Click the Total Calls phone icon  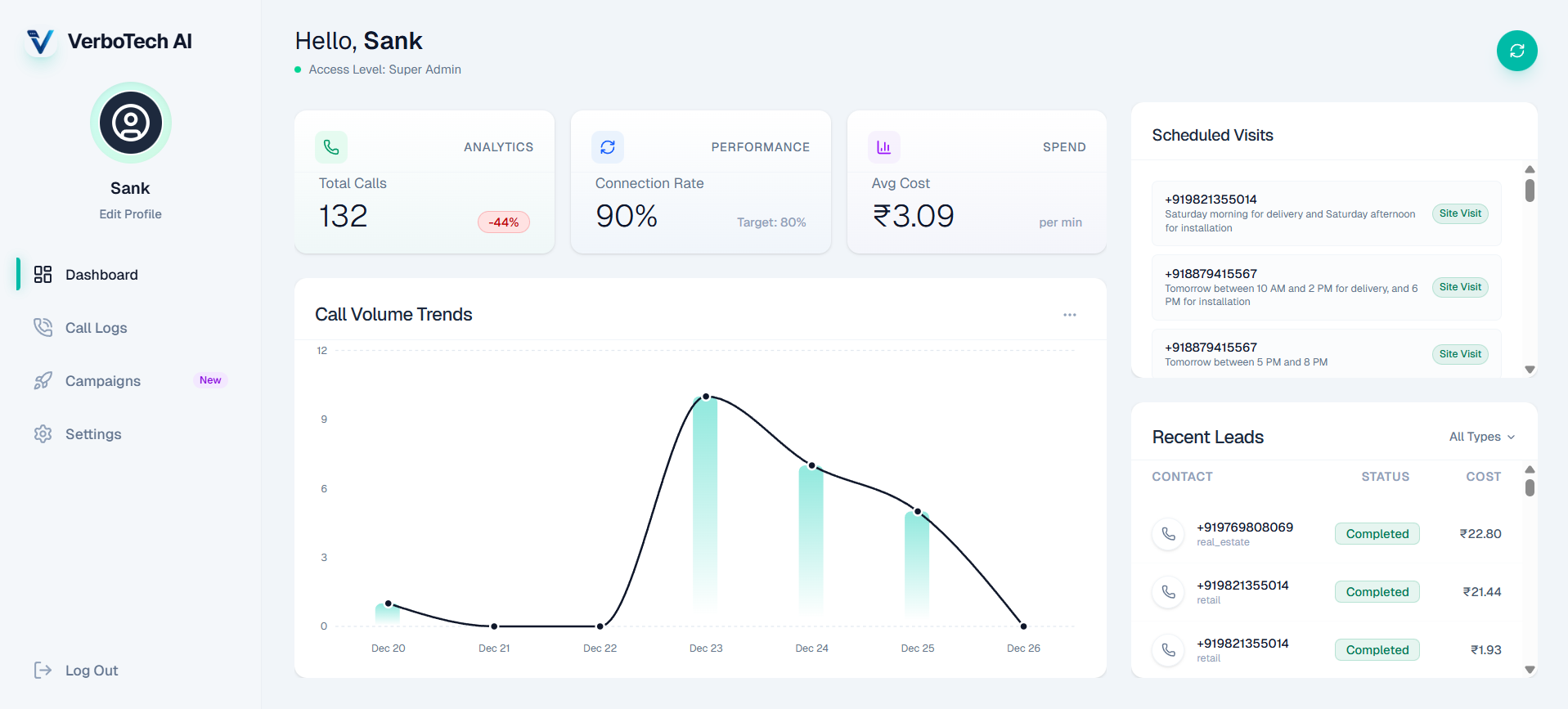click(x=331, y=147)
